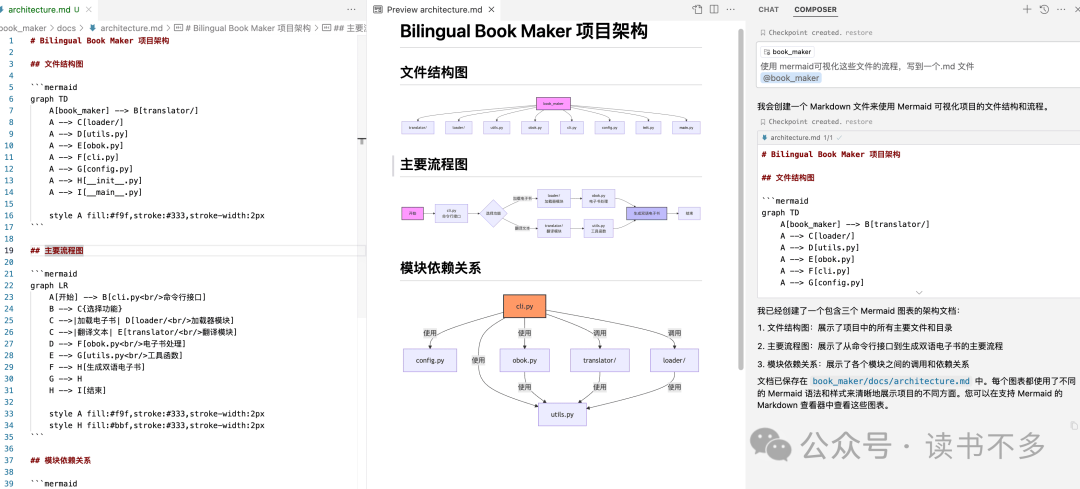Click highlighted '## 主要流程图' in editor line 19

point(57,250)
